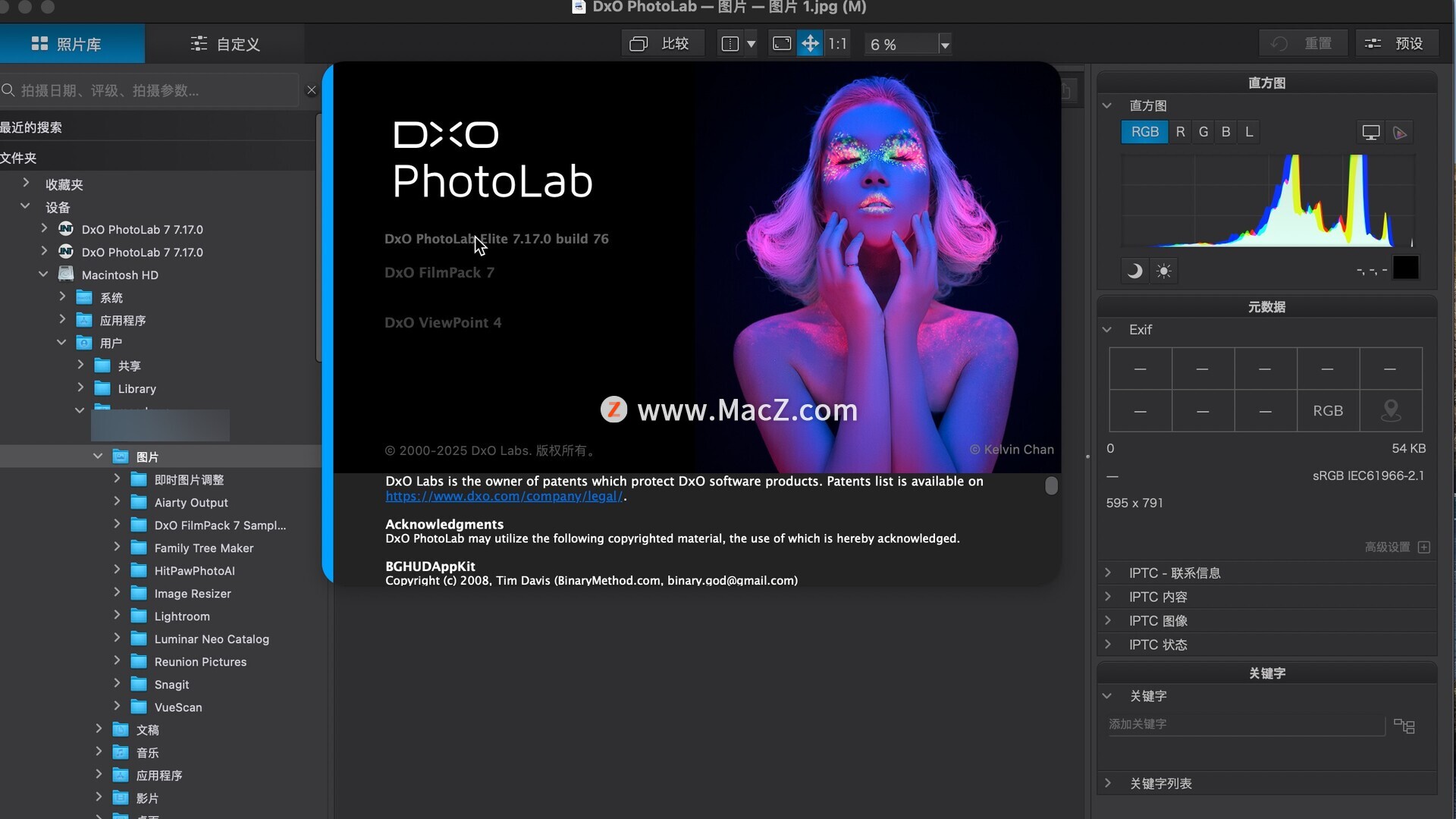Click the black color sample swatch

pyautogui.click(x=1405, y=268)
